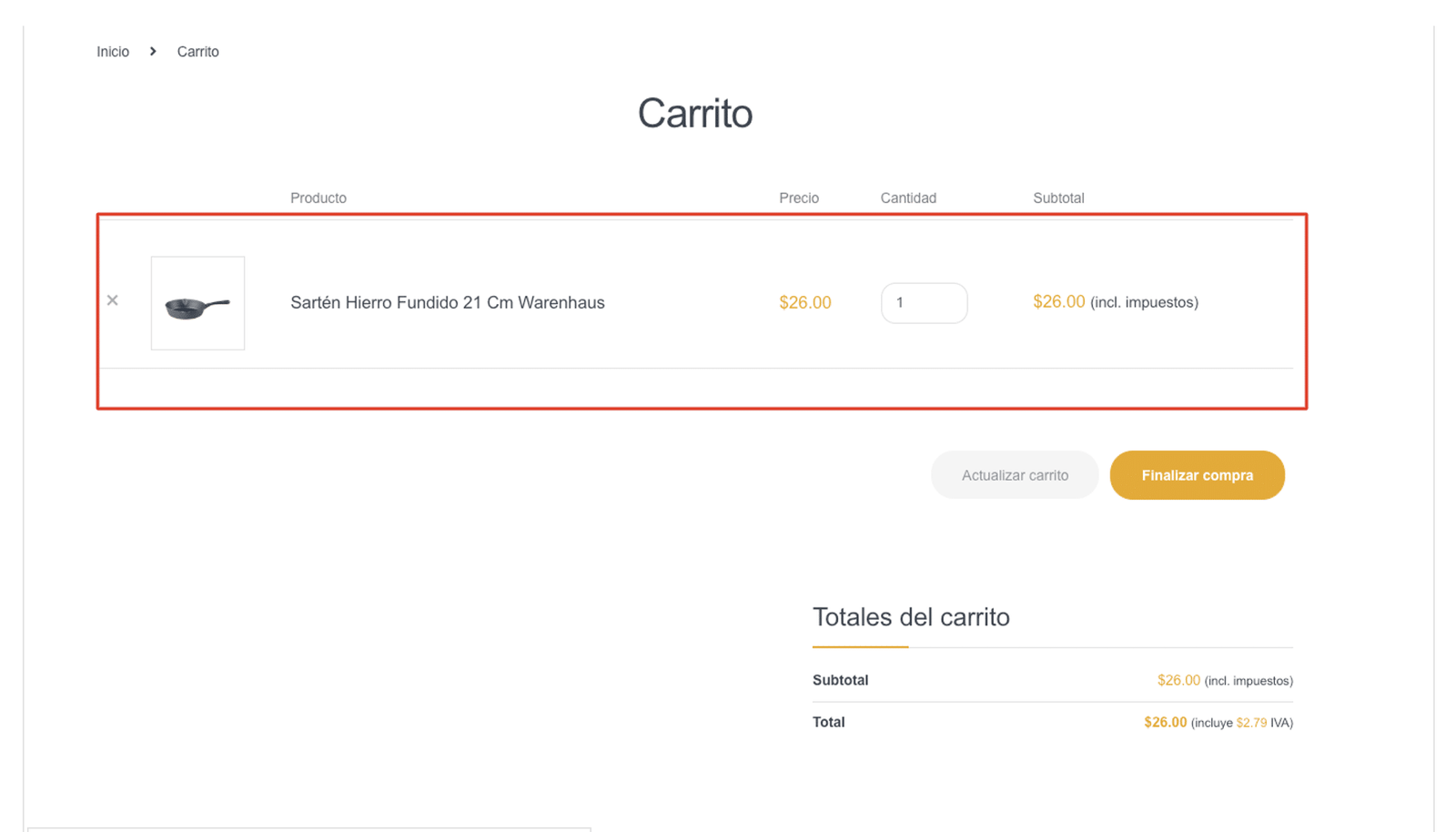This screenshot has height=832, width=1456.
Task: Open the Sartén Hierro Fundido product page
Action: (447, 302)
